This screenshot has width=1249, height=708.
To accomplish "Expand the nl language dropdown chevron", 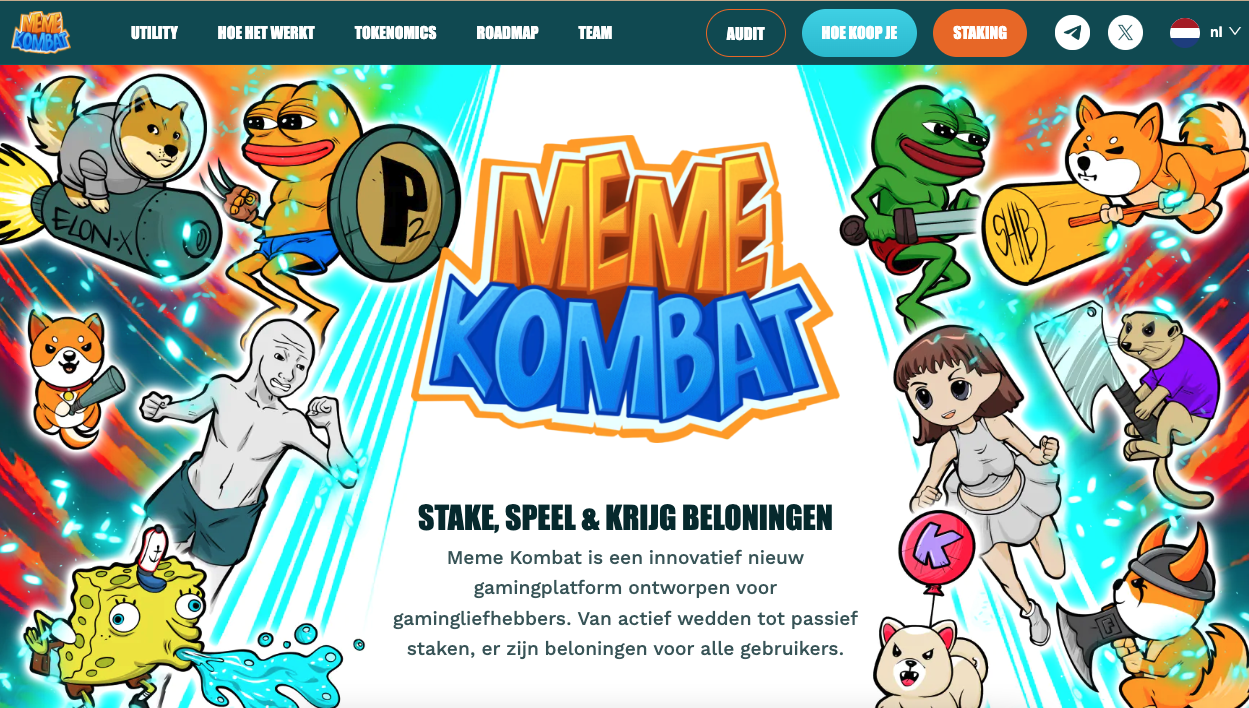I will point(1234,32).
